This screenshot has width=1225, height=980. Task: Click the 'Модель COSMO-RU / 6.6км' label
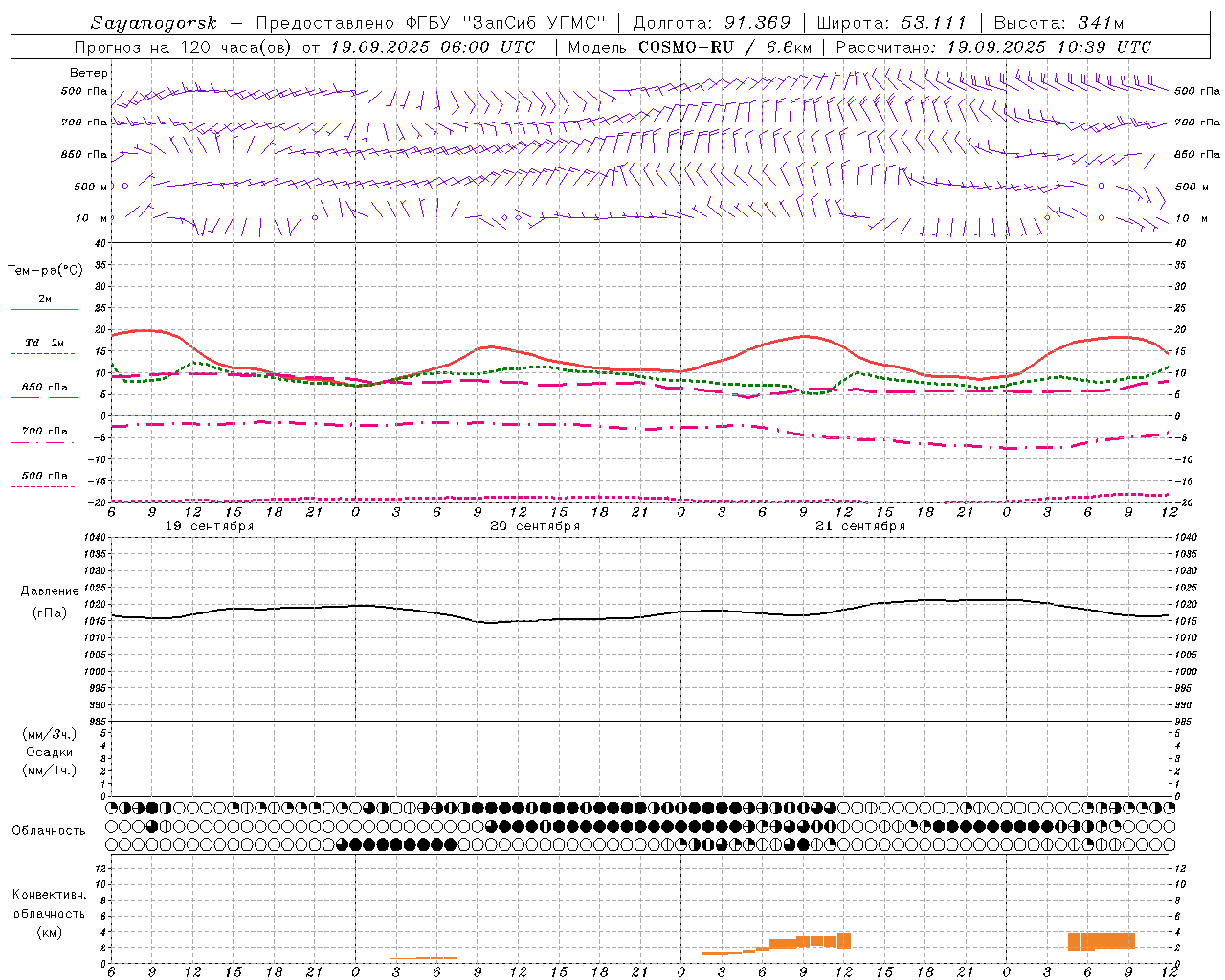click(689, 47)
